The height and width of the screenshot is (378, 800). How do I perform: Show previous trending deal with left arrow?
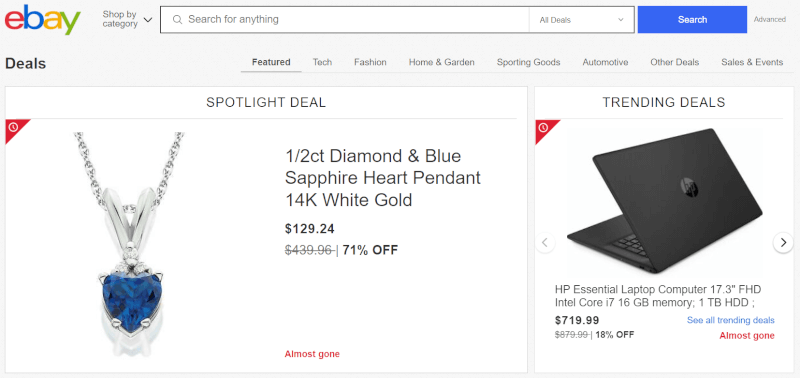[x=544, y=242]
